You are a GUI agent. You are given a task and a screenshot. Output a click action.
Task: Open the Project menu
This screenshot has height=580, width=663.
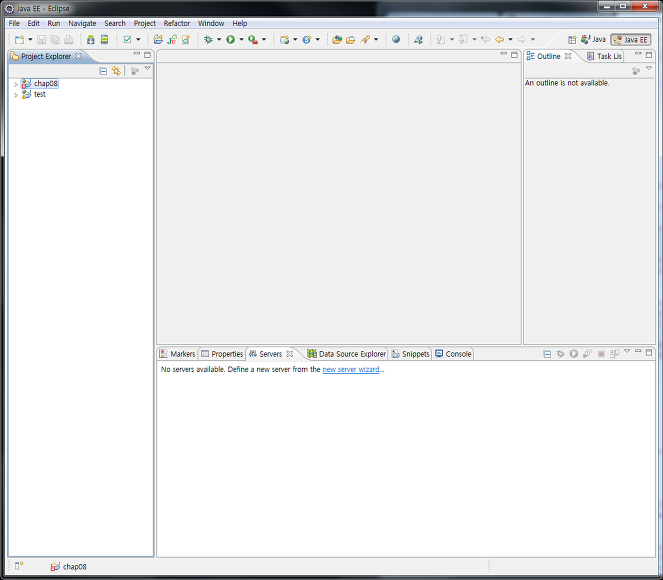145,23
